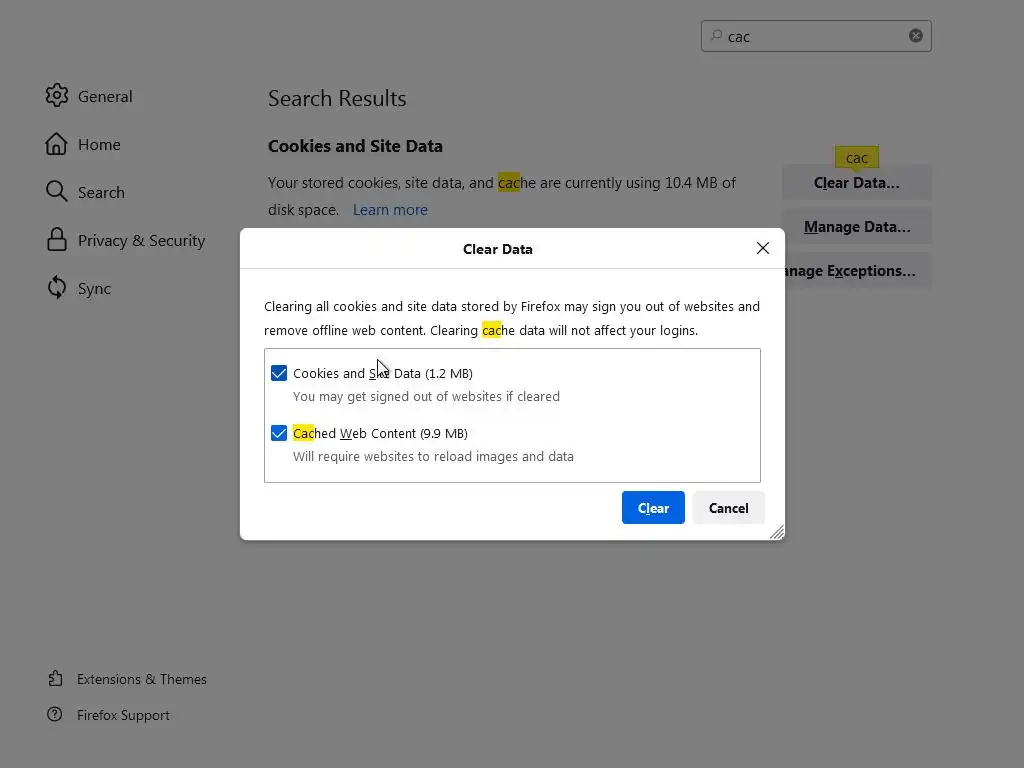Click the General gear icon
The image size is (1024, 768).
click(x=57, y=95)
